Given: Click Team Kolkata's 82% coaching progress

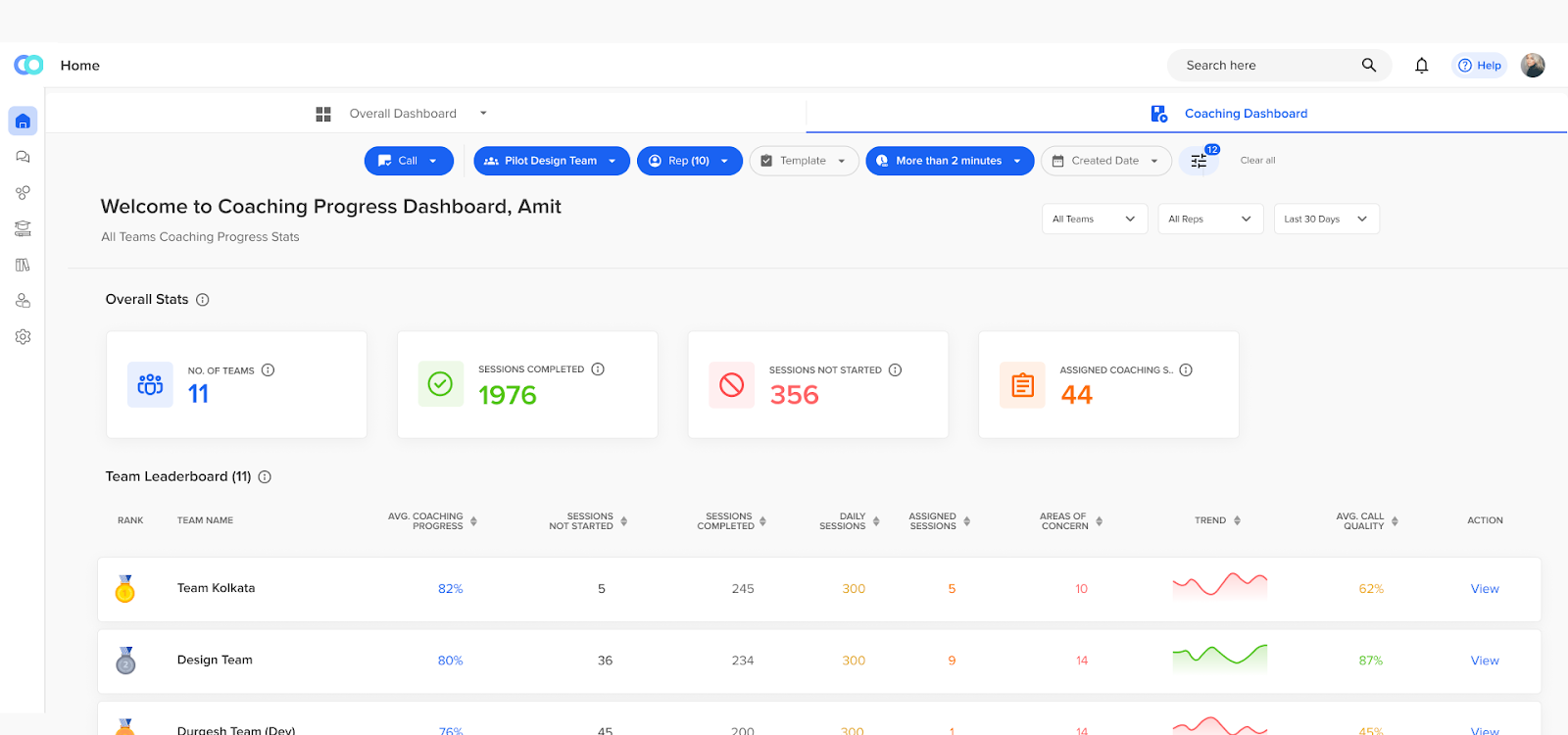Looking at the screenshot, I should (450, 589).
